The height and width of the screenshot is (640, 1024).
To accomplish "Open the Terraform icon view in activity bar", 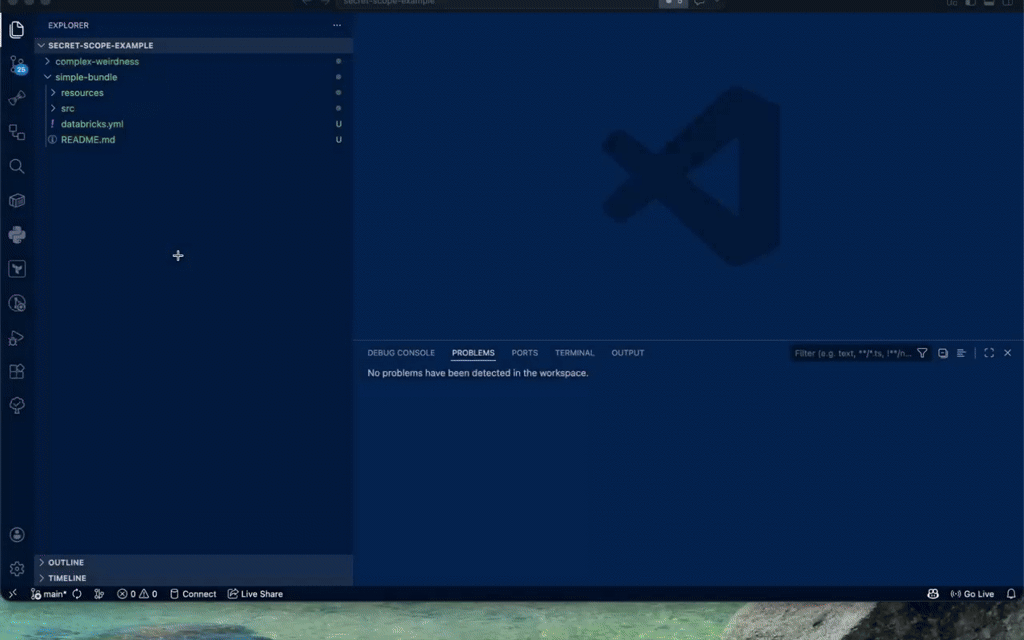I will pos(17,269).
